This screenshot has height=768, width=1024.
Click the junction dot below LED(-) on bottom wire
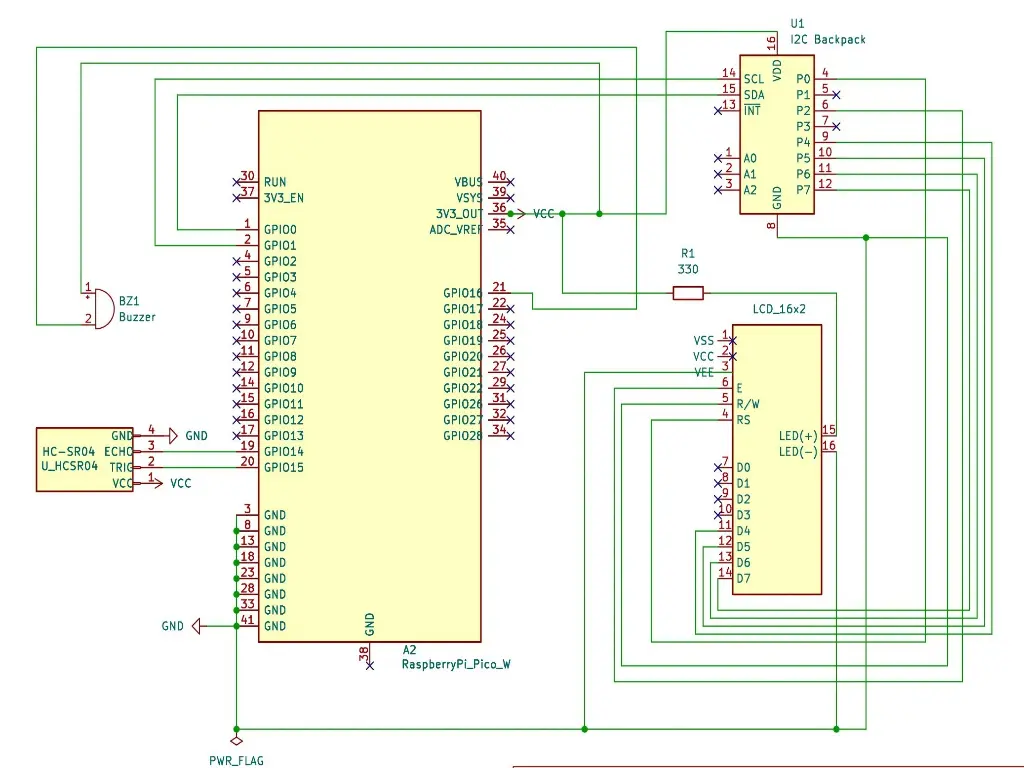pos(837,729)
